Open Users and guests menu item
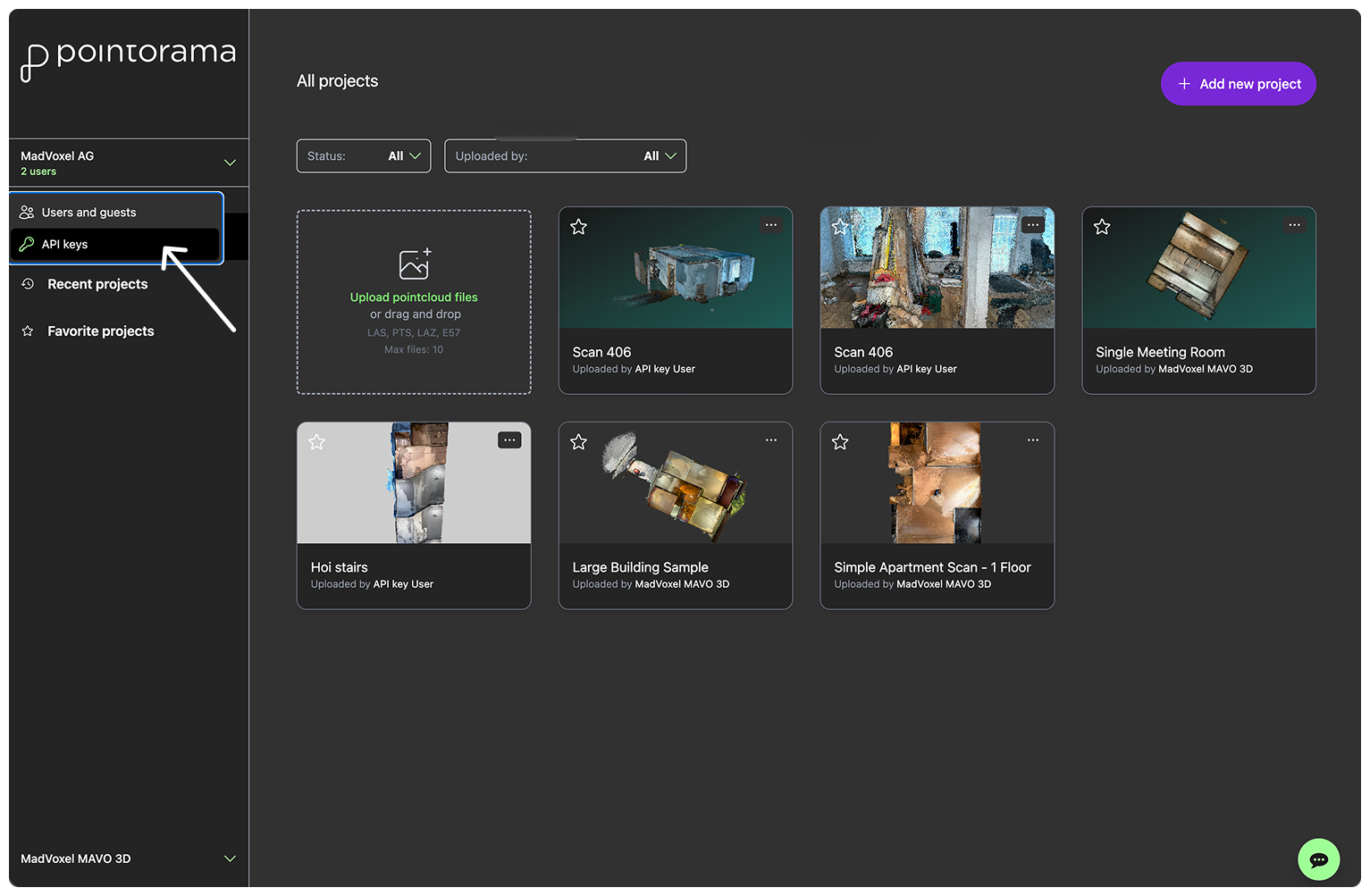 coord(88,213)
